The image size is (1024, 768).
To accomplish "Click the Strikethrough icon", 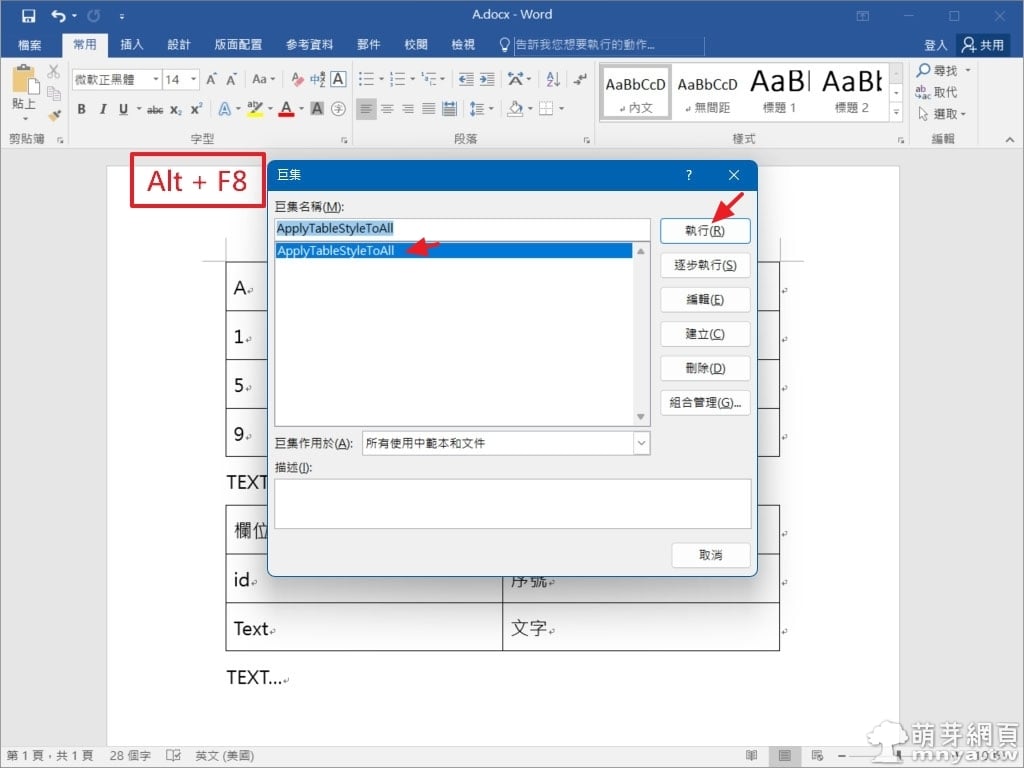I will pos(155,109).
